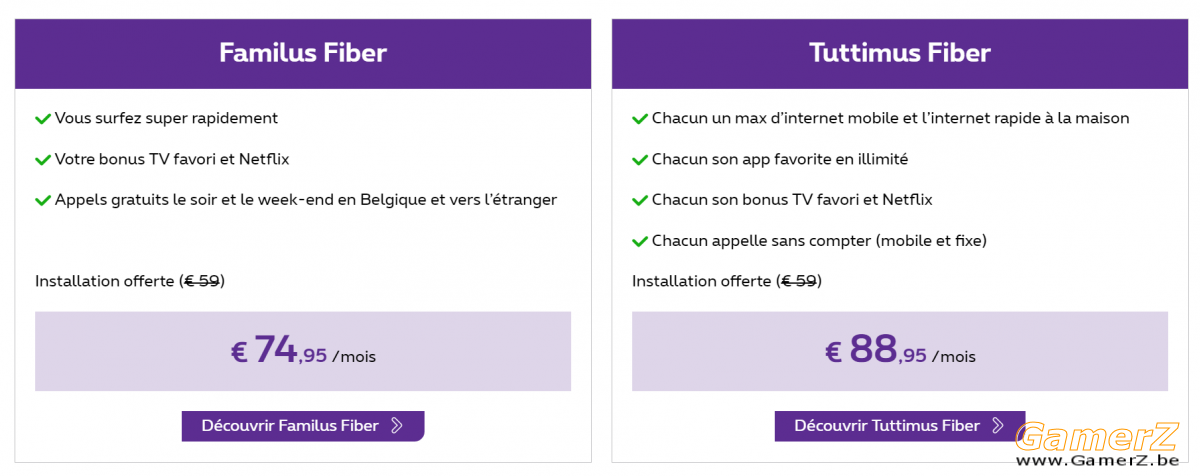Click 'Installation offerte' text in Familus card
Screen dimensions: 1200x476
pos(105,281)
